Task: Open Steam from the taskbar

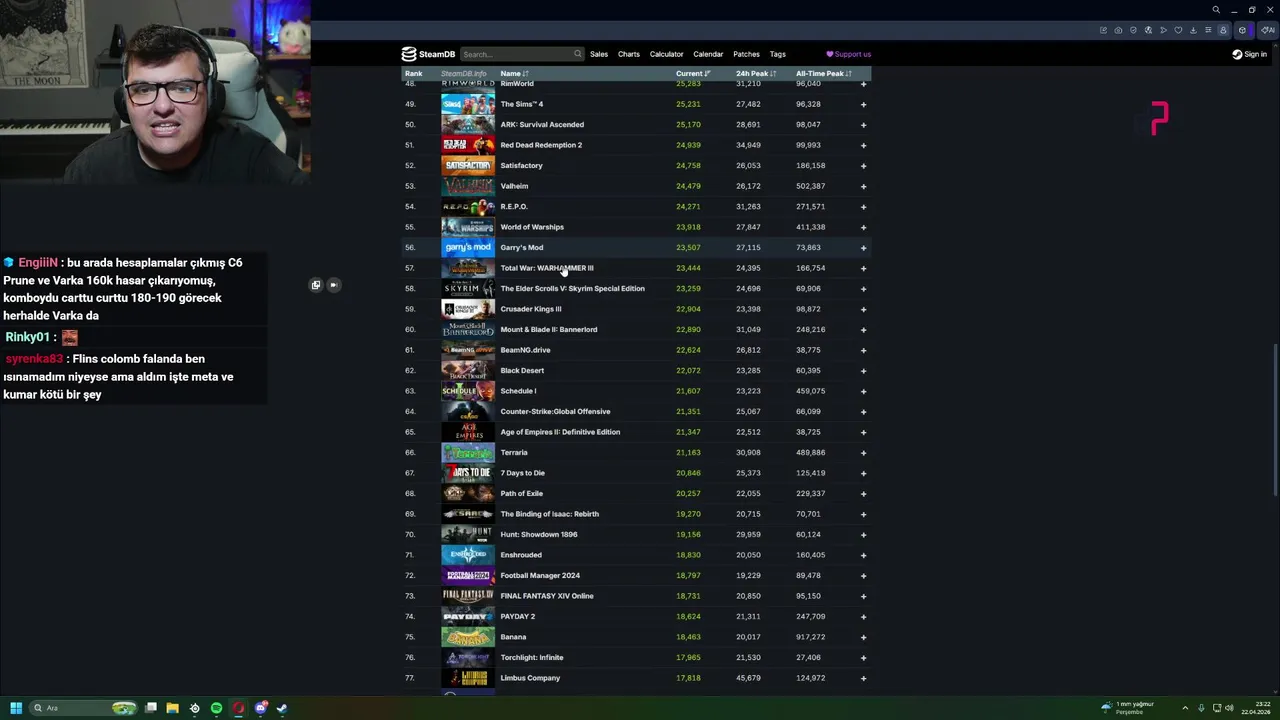Action: click(x=282, y=708)
